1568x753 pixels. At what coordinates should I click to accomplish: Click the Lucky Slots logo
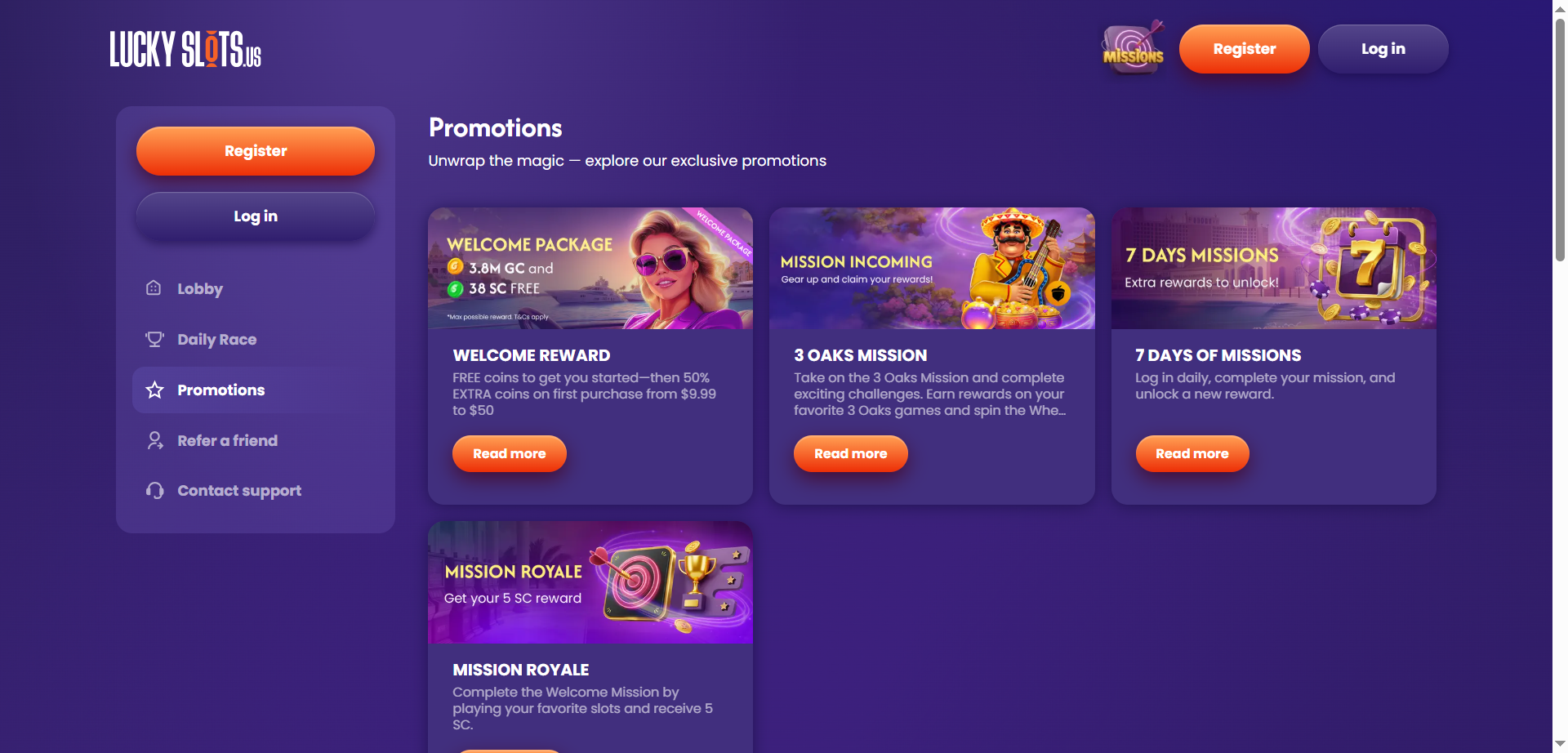[x=185, y=49]
